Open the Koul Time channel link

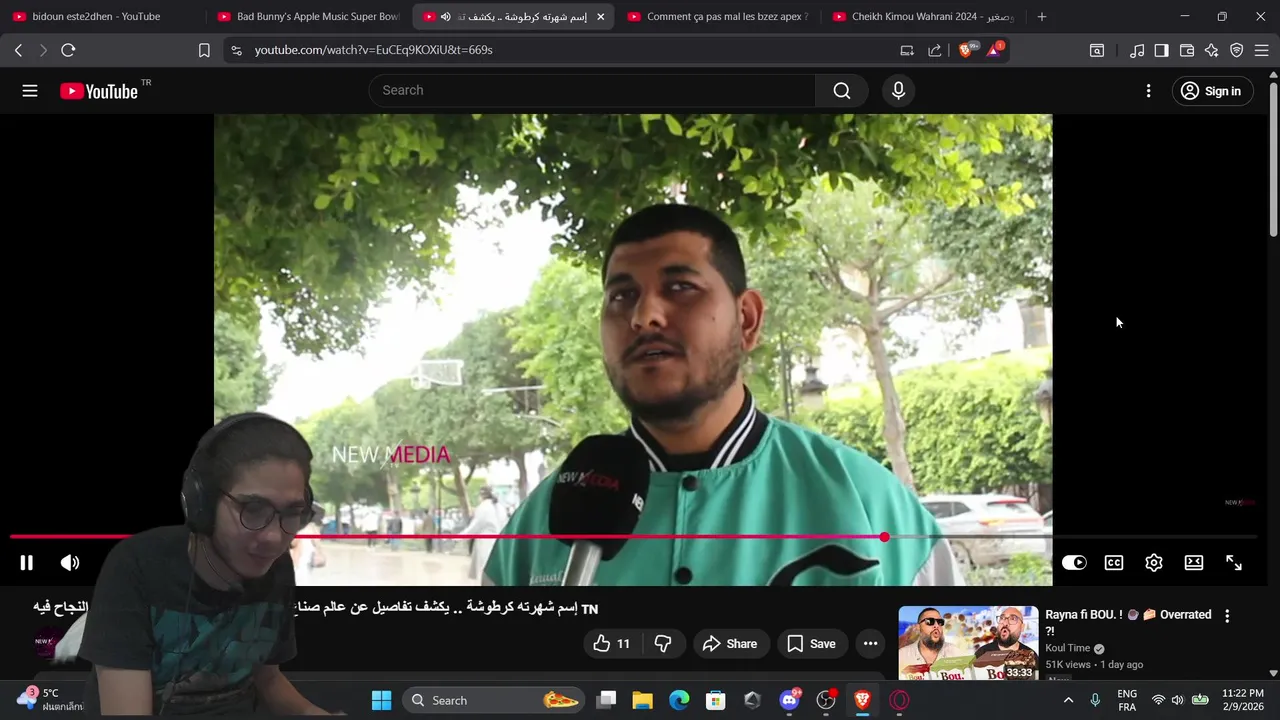point(1068,648)
